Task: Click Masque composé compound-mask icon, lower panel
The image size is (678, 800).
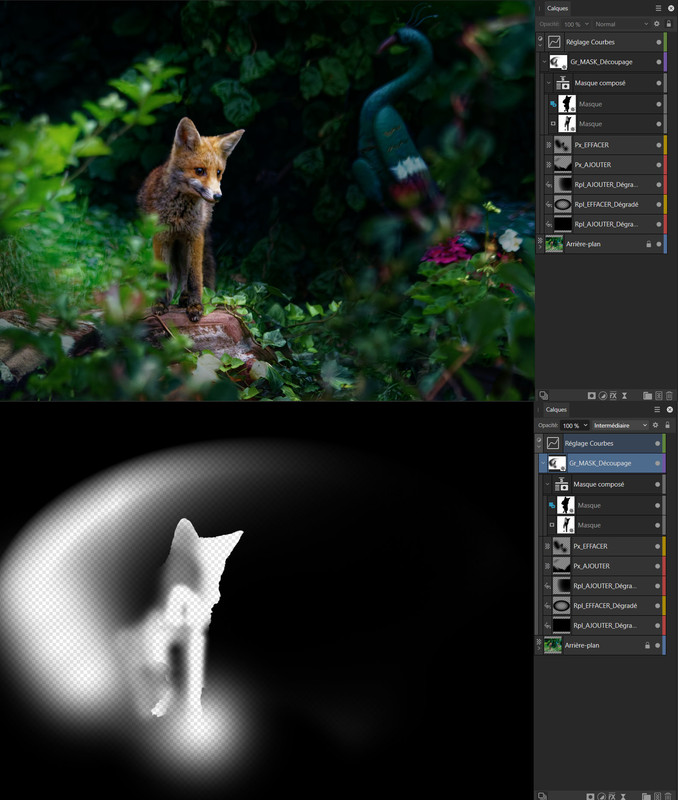Action: (x=562, y=484)
